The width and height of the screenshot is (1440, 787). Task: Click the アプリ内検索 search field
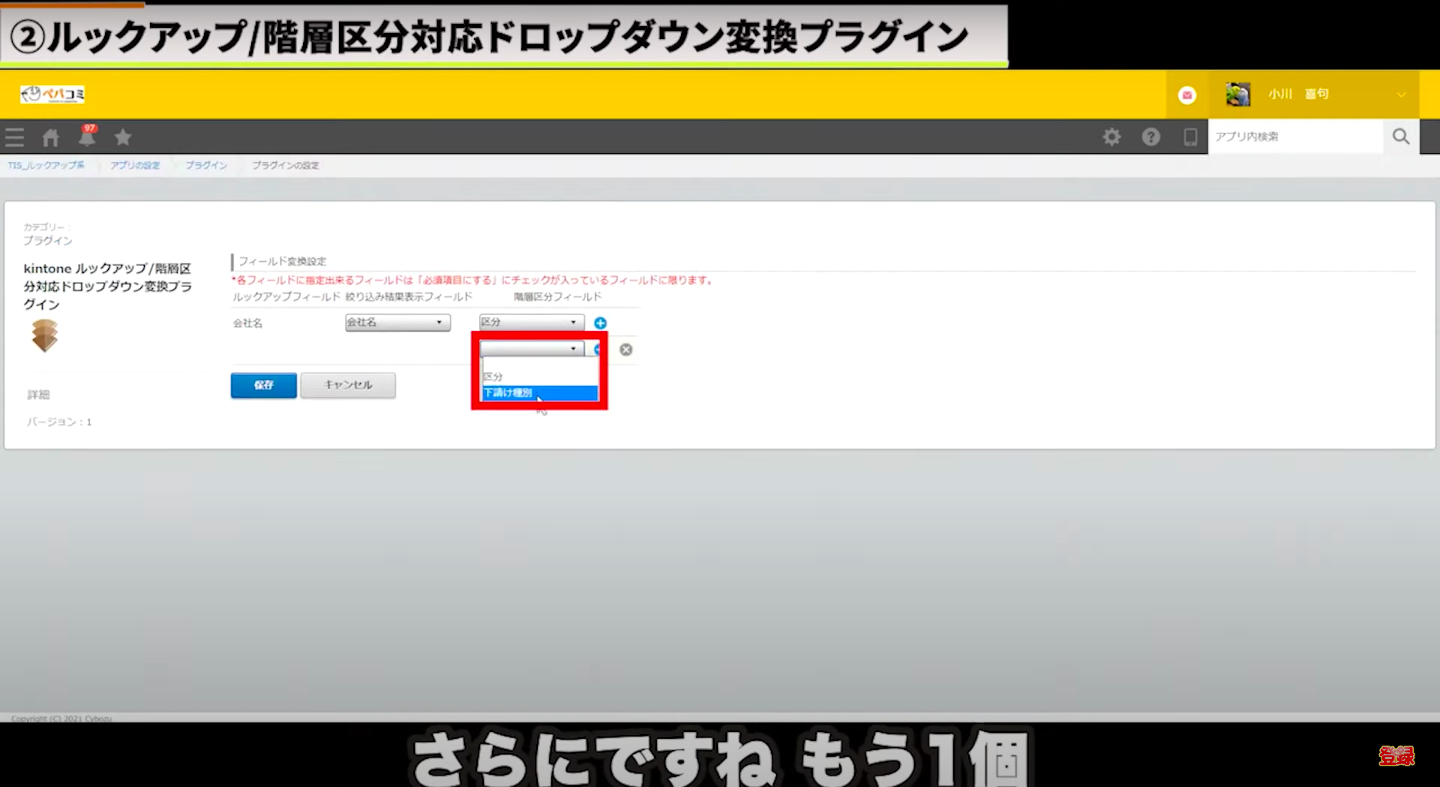[x=1294, y=137]
